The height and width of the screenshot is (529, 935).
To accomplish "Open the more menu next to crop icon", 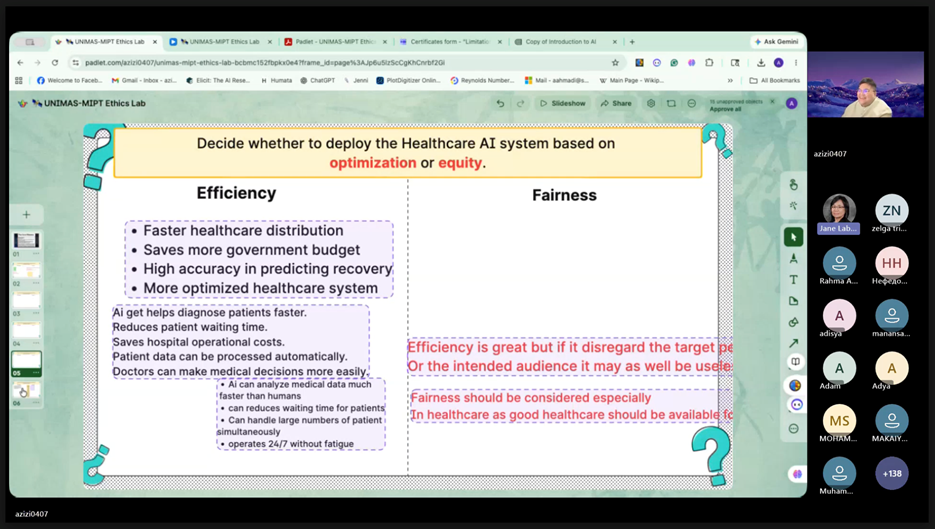I will pyautogui.click(x=692, y=103).
